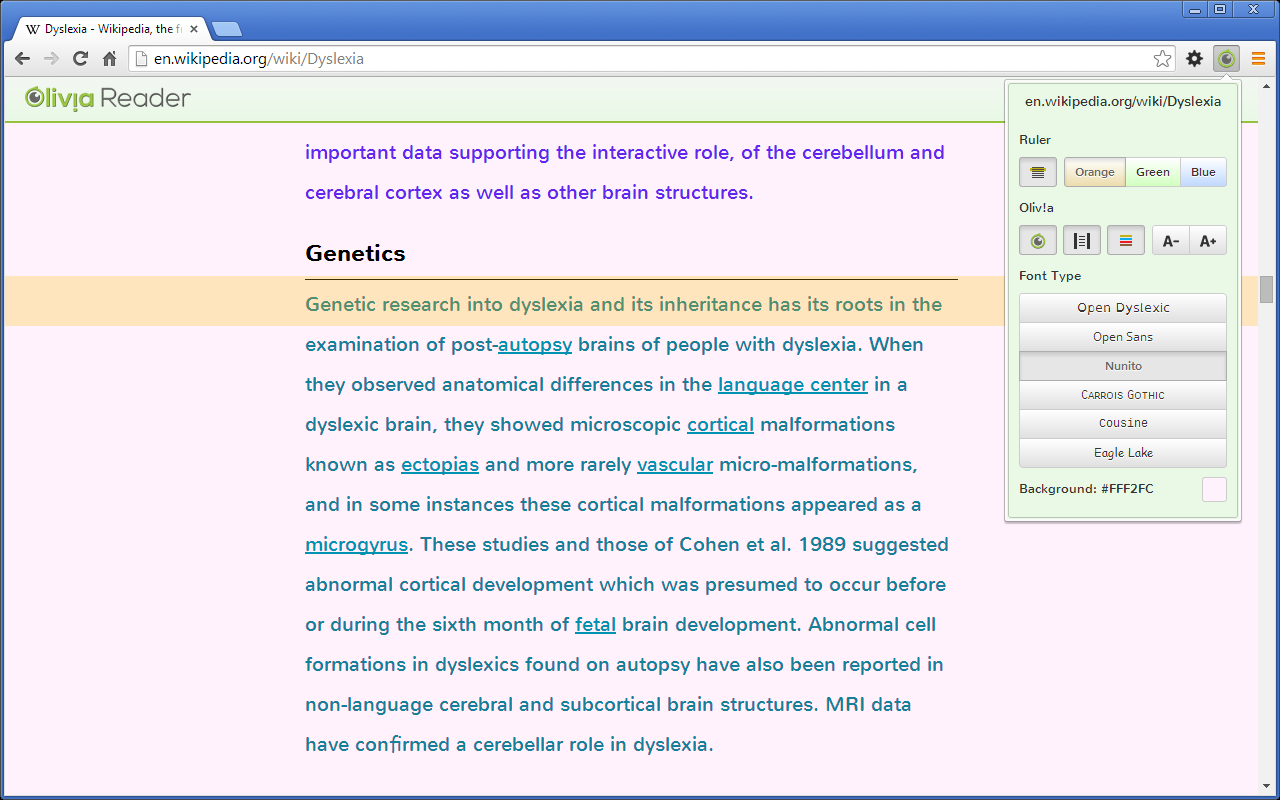Increase font size with A+ button
The image size is (1280, 800).
pyautogui.click(x=1207, y=241)
